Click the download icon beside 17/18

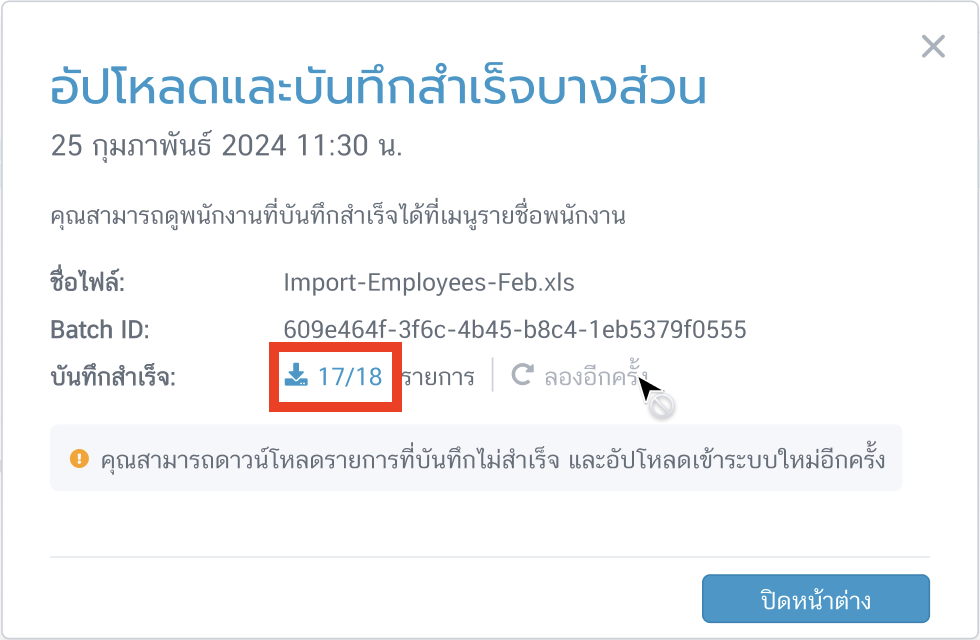[296, 376]
